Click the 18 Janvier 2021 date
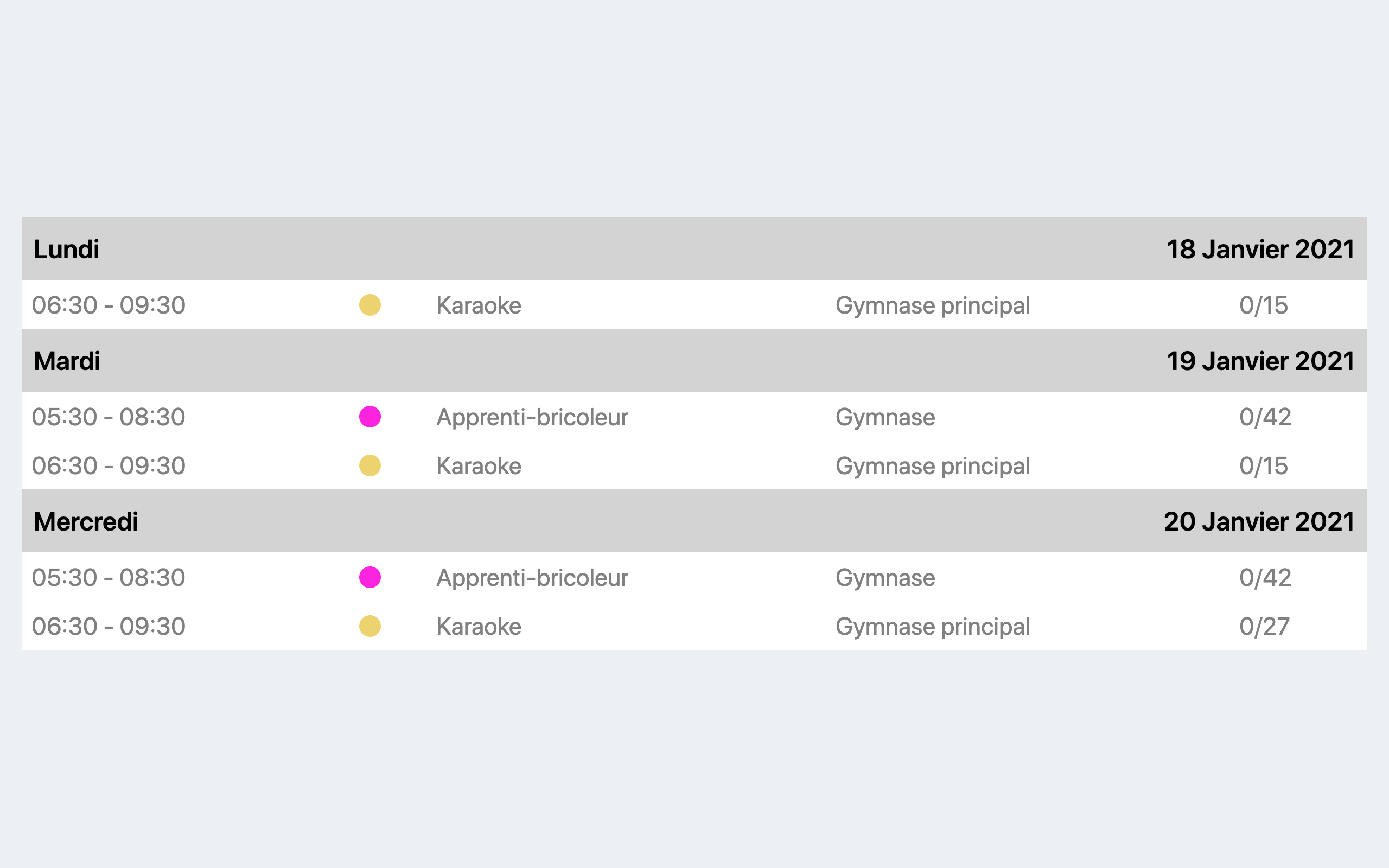The height and width of the screenshot is (868, 1389). click(x=1260, y=249)
